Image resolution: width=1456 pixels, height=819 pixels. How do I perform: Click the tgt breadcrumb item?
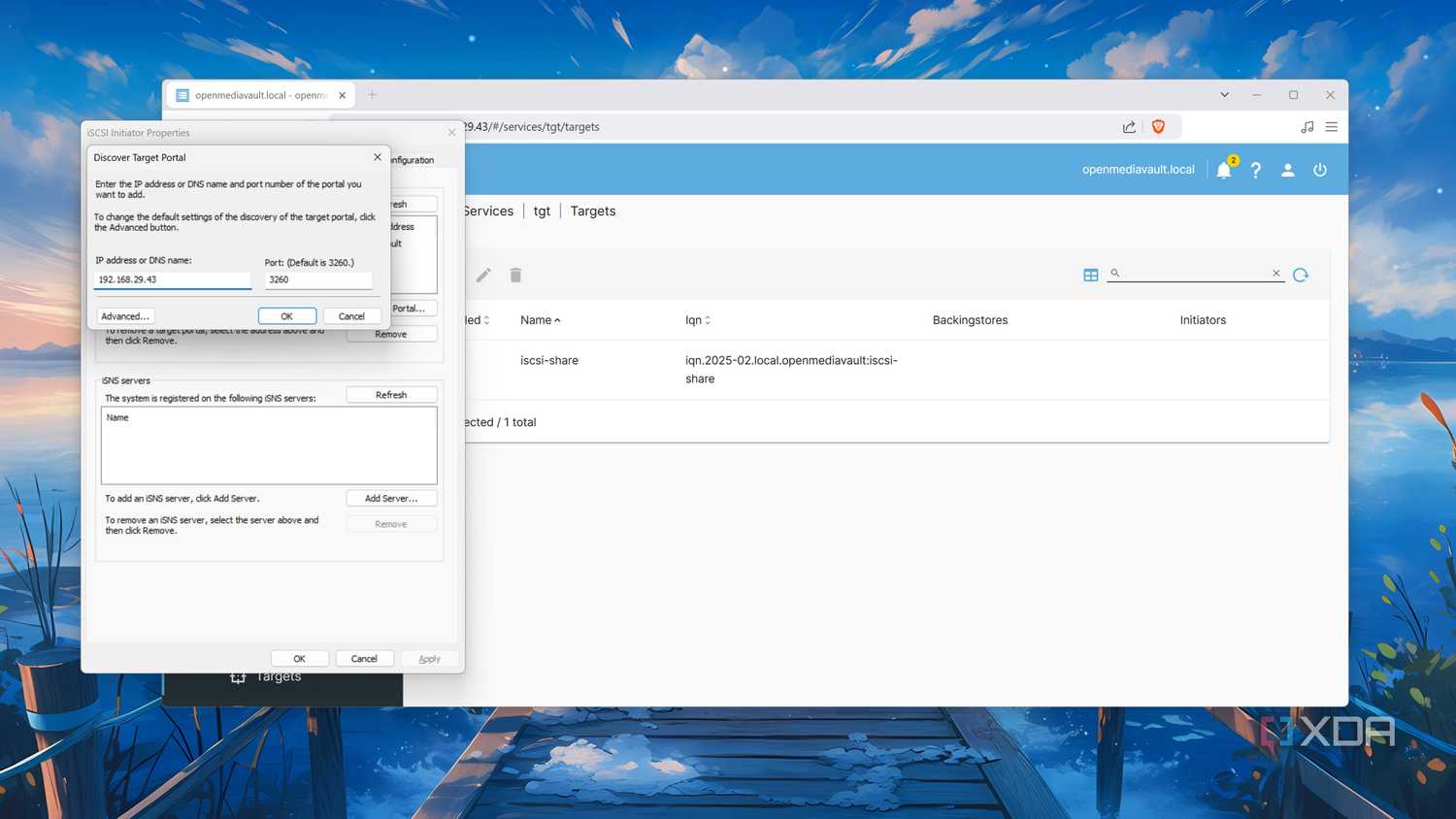542,212
